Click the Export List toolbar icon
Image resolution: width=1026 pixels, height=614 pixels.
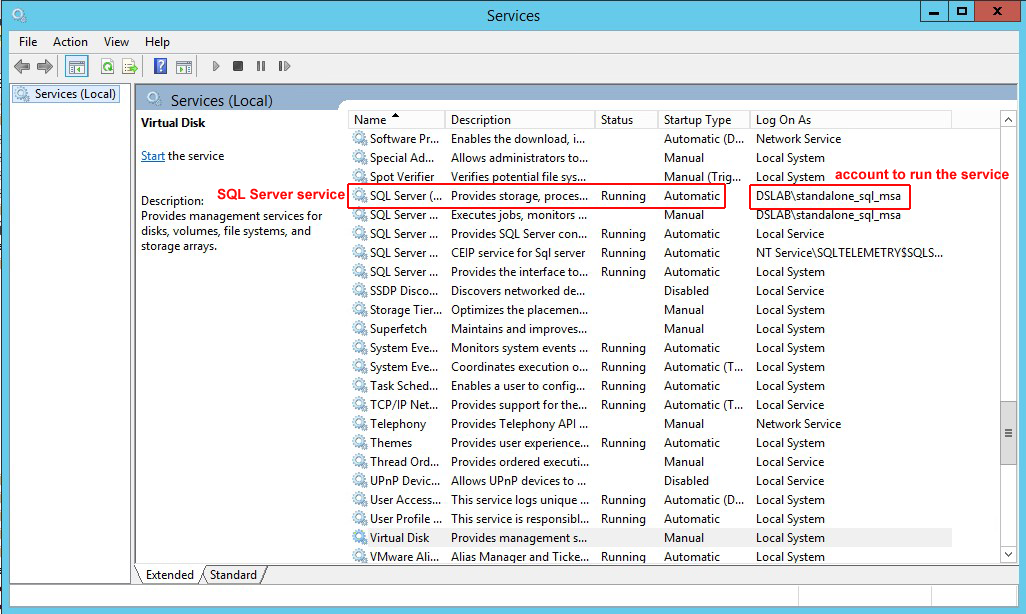[x=129, y=67]
